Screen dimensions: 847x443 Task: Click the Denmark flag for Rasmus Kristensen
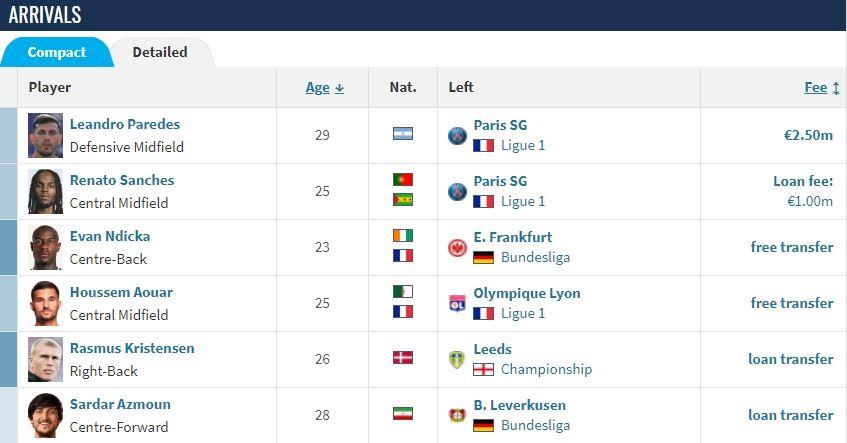click(403, 358)
